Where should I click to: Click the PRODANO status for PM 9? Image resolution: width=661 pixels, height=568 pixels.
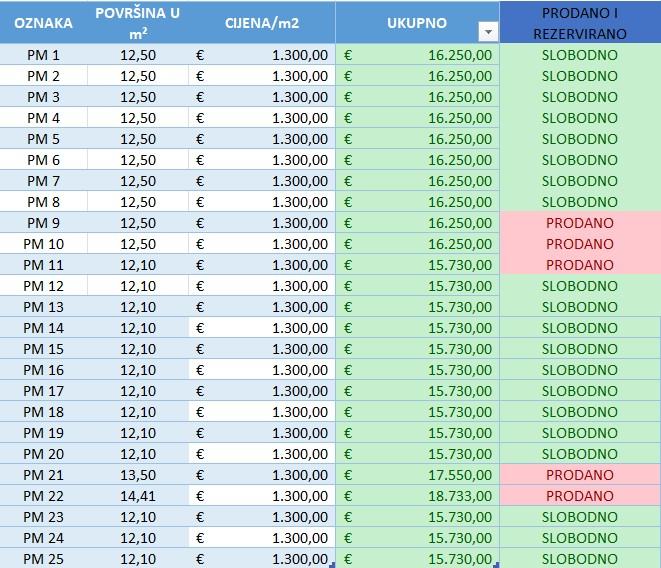[x=580, y=223]
